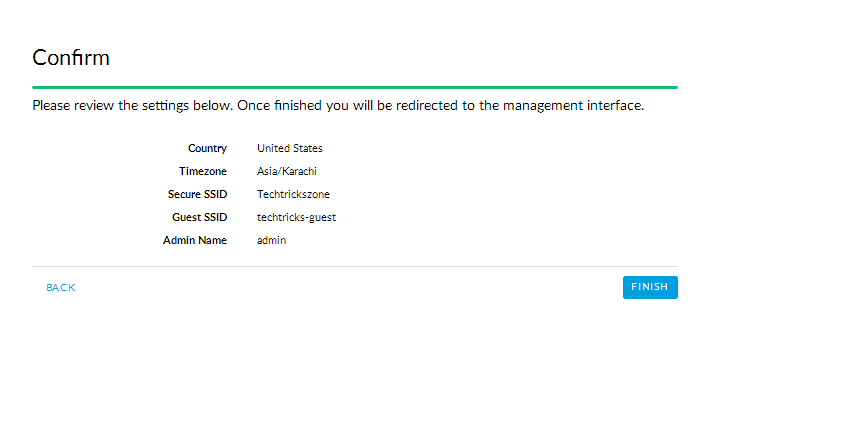The height and width of the screenshot is (427, 859).
Task: Select the Country label
Action: coord(207,148)
